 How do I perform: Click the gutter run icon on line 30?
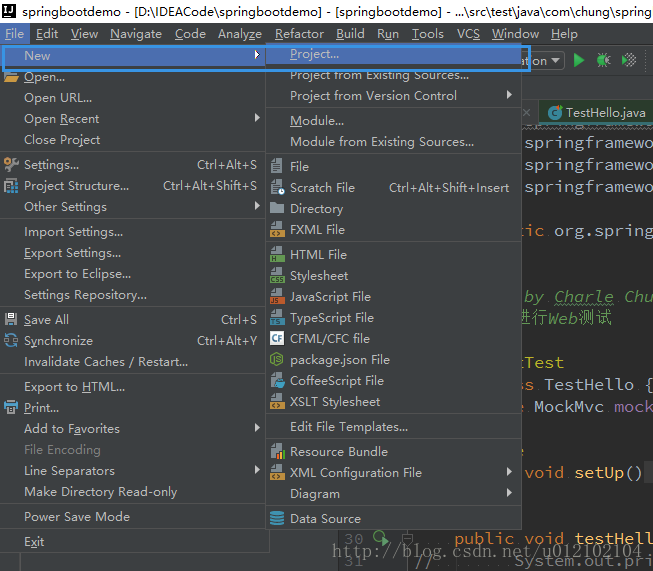point(381,538)
